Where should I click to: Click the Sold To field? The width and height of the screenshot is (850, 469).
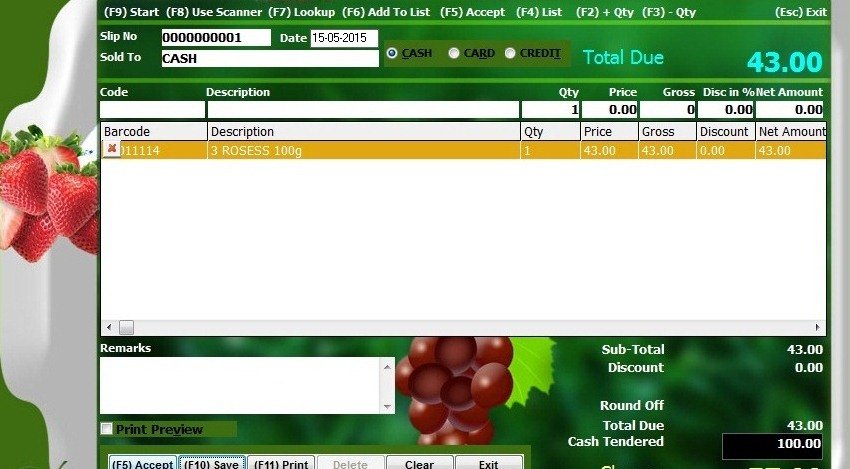[x=269, y=58]
